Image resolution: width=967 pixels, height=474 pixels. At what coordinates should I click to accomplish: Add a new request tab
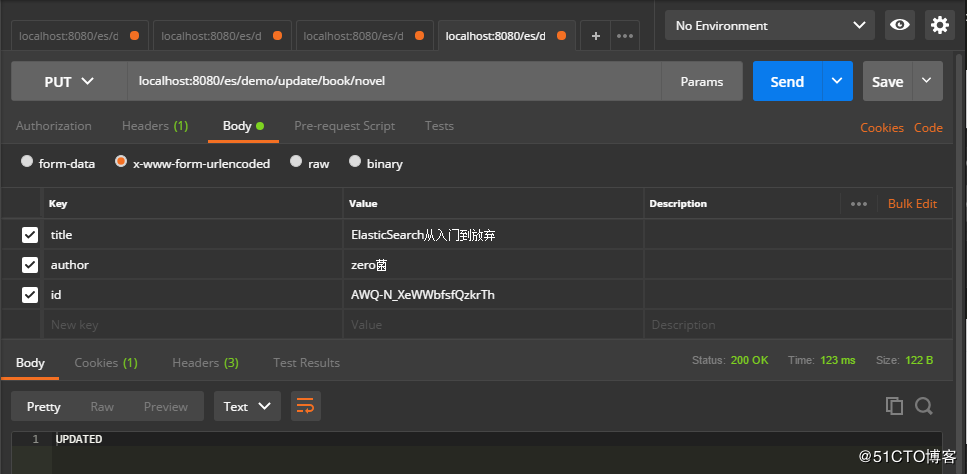(x=596, y=36)
